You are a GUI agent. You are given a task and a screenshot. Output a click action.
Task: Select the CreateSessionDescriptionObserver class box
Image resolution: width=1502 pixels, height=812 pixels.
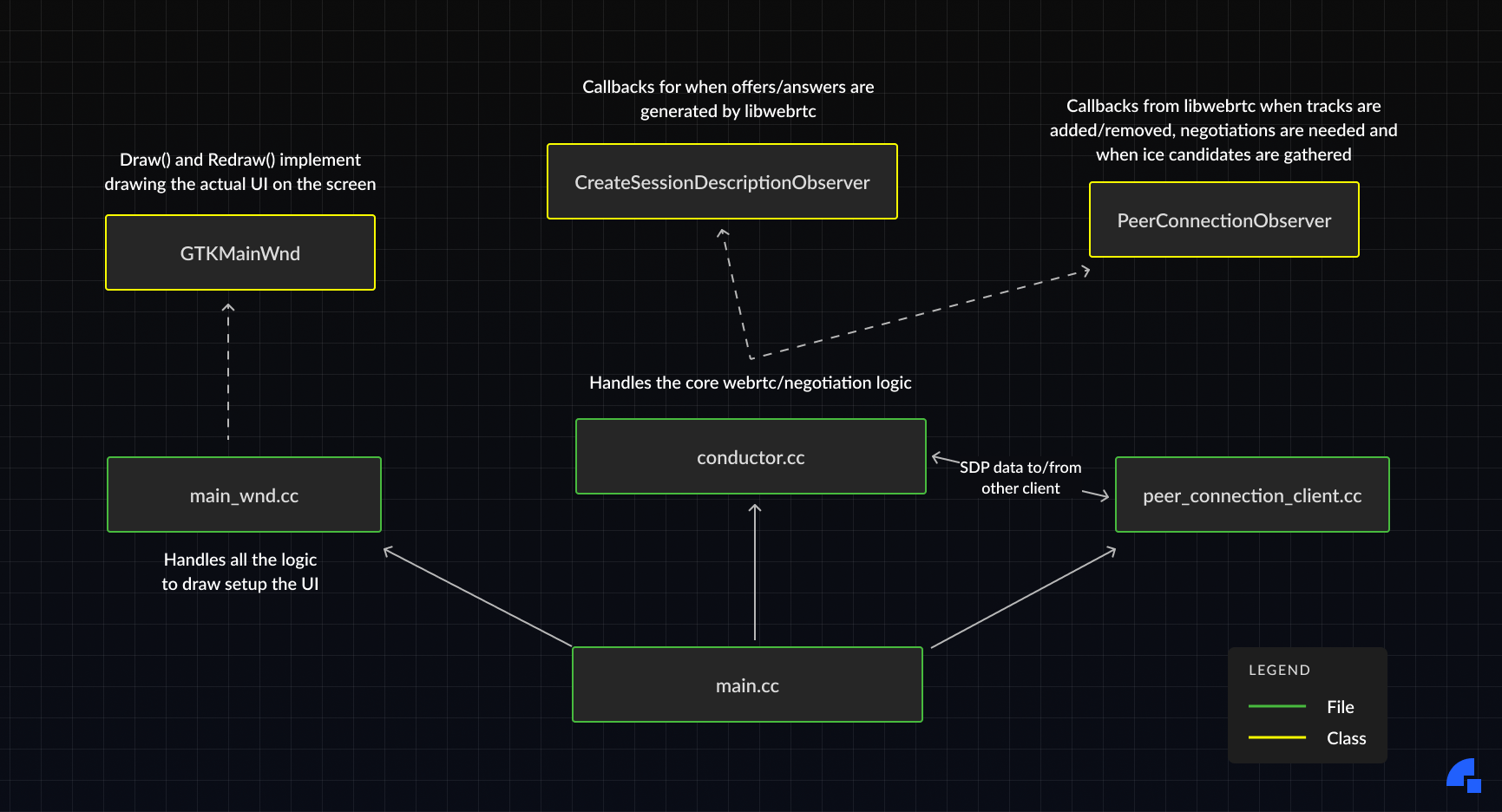[722, 182]
